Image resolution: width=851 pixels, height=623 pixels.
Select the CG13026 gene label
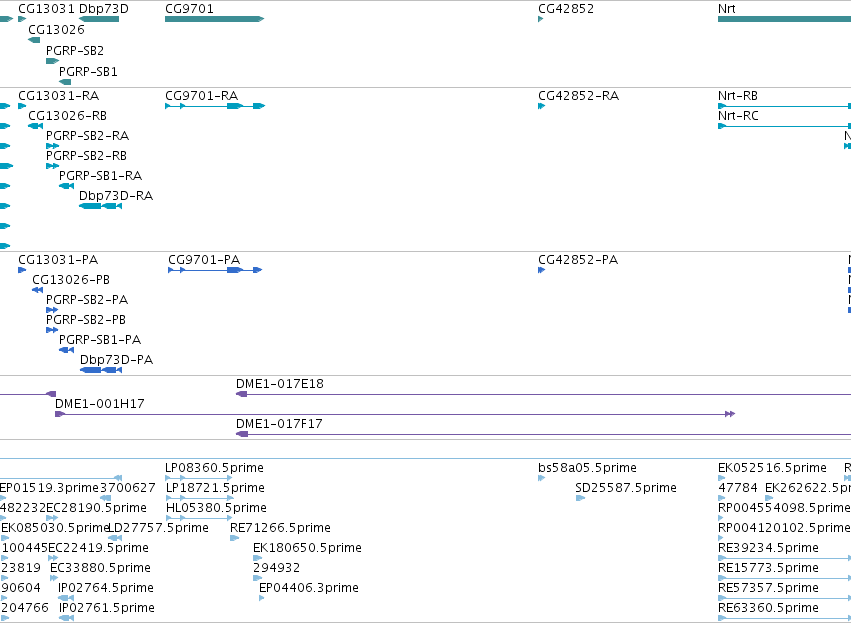pos(56,29)
